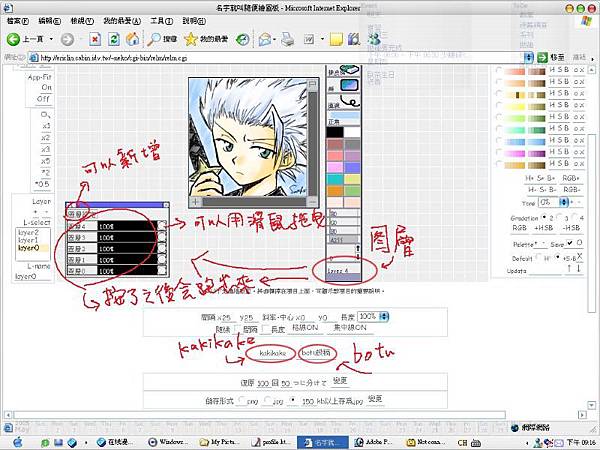Open the 檔案(F) menu
The height and width of the screenshot is (450, 600).
pos(18,21)
